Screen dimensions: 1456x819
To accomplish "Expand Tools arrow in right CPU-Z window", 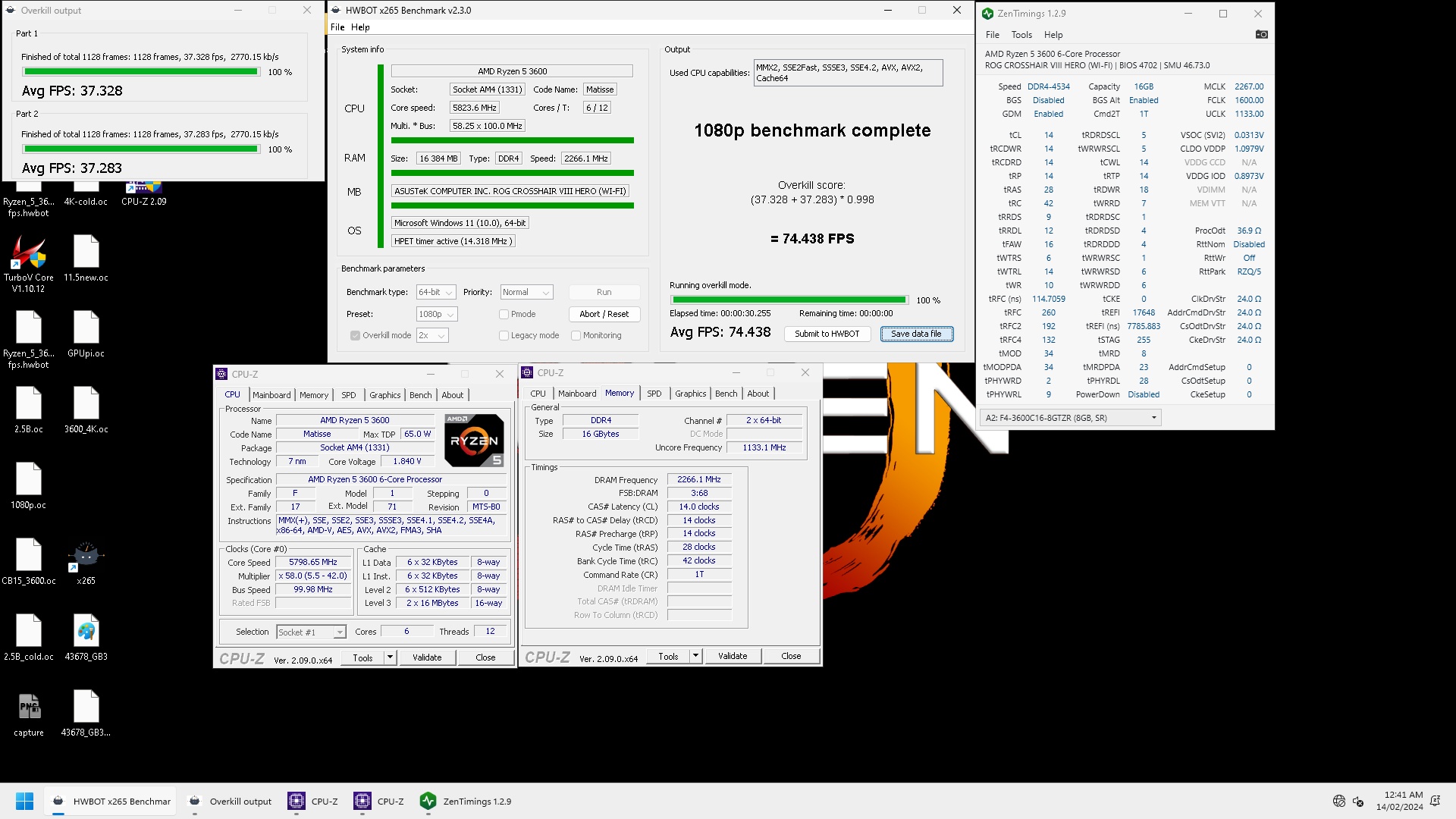I will point(695,656).
